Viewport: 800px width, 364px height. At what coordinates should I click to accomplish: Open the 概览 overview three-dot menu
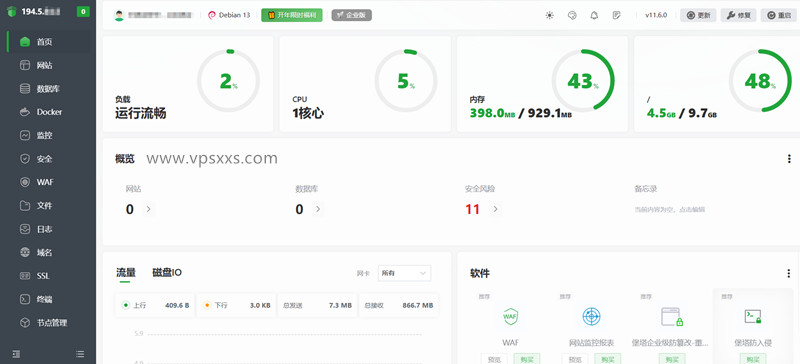[789, 159]
